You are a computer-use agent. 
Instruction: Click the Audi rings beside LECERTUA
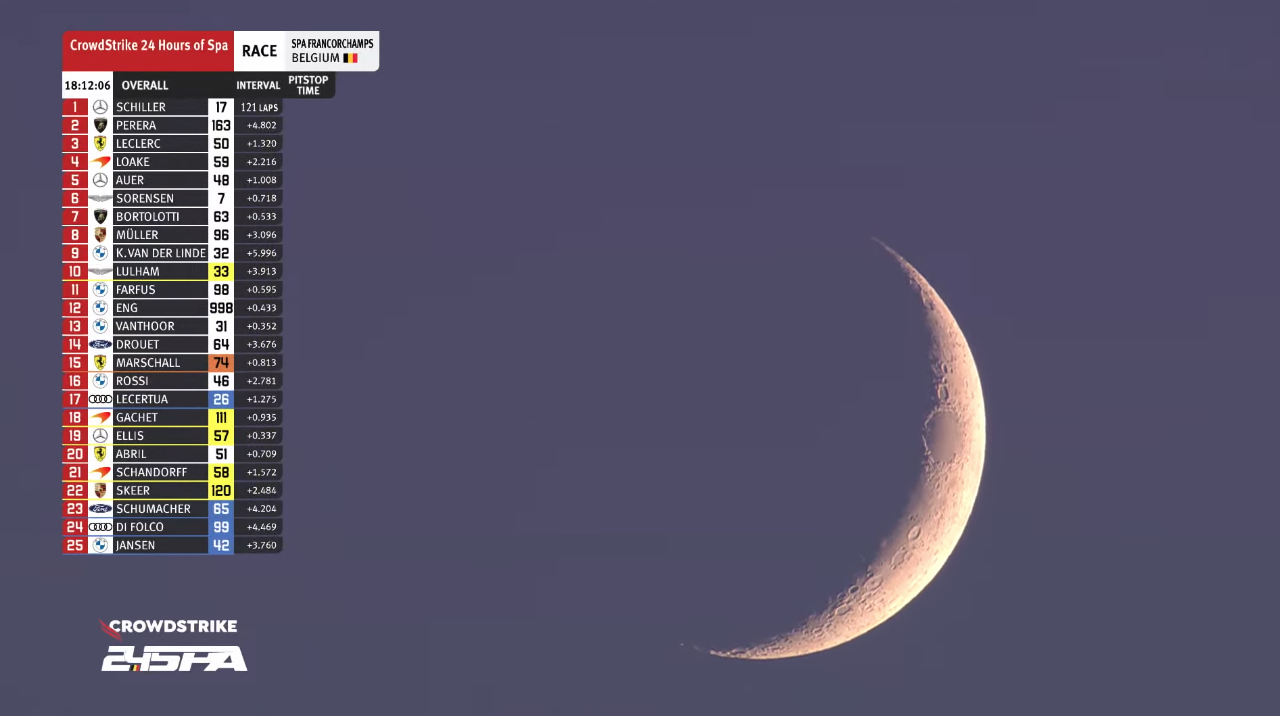click(x=100, y=399)
